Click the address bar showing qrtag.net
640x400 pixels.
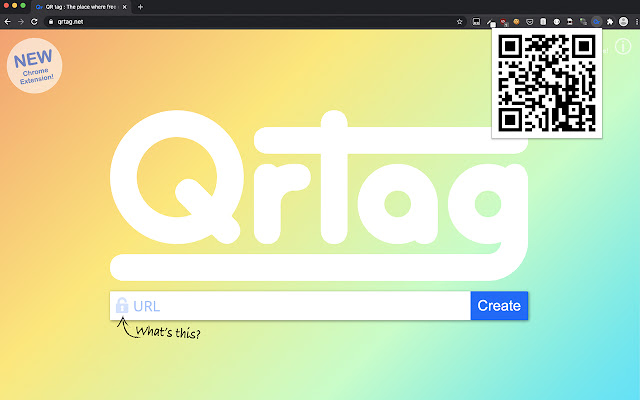tap(253, 22)
